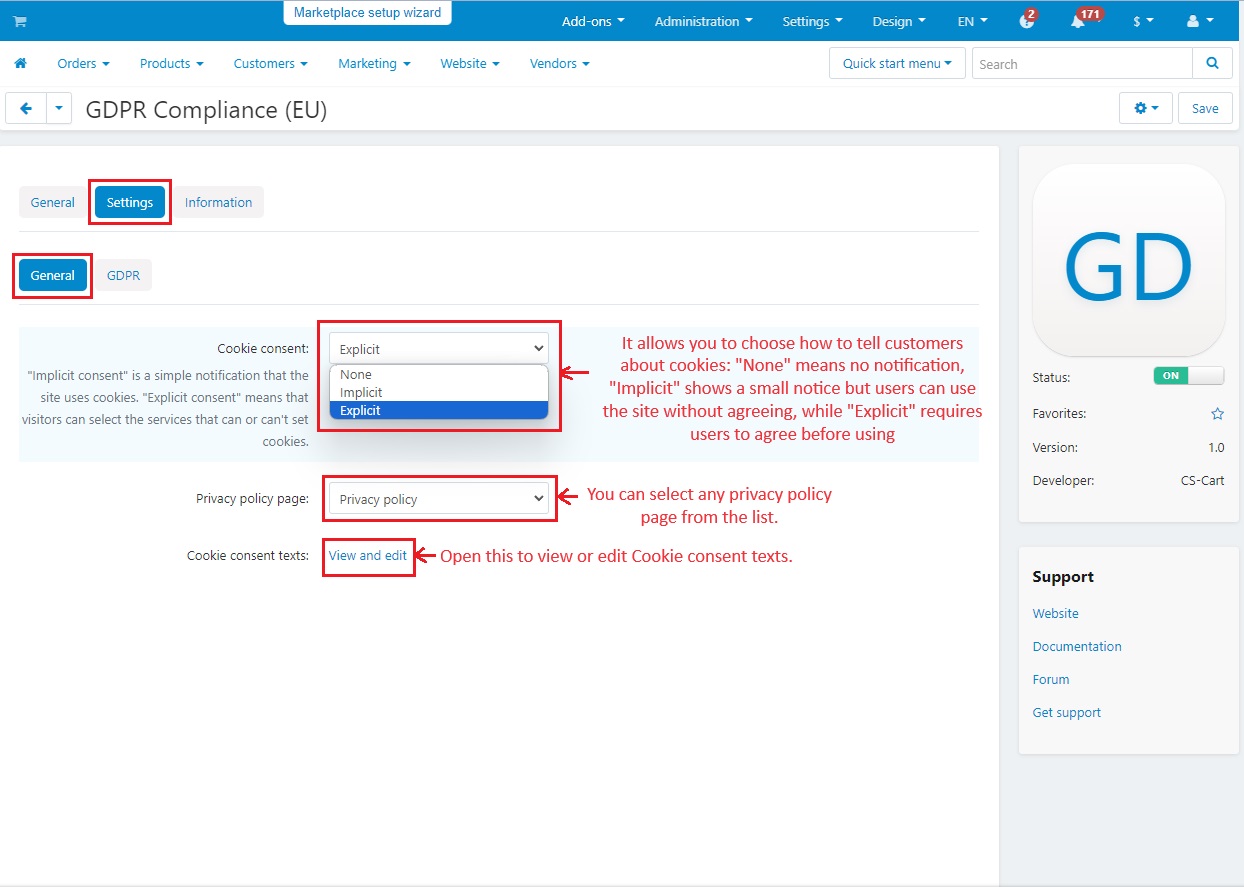Switch to the Information tab
The image size is (1244, 887).
218,202
